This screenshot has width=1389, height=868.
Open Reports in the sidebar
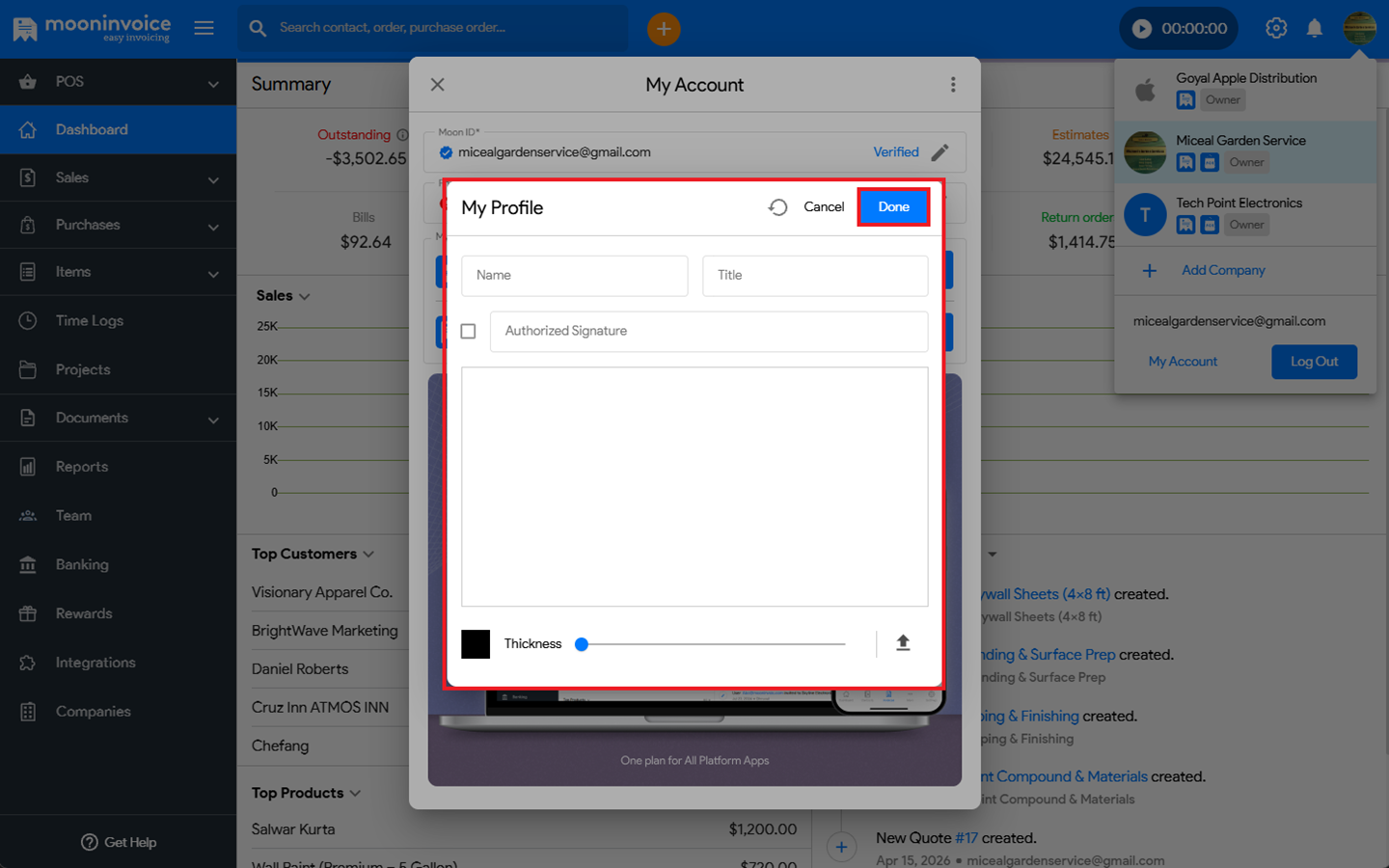point(82,467)
